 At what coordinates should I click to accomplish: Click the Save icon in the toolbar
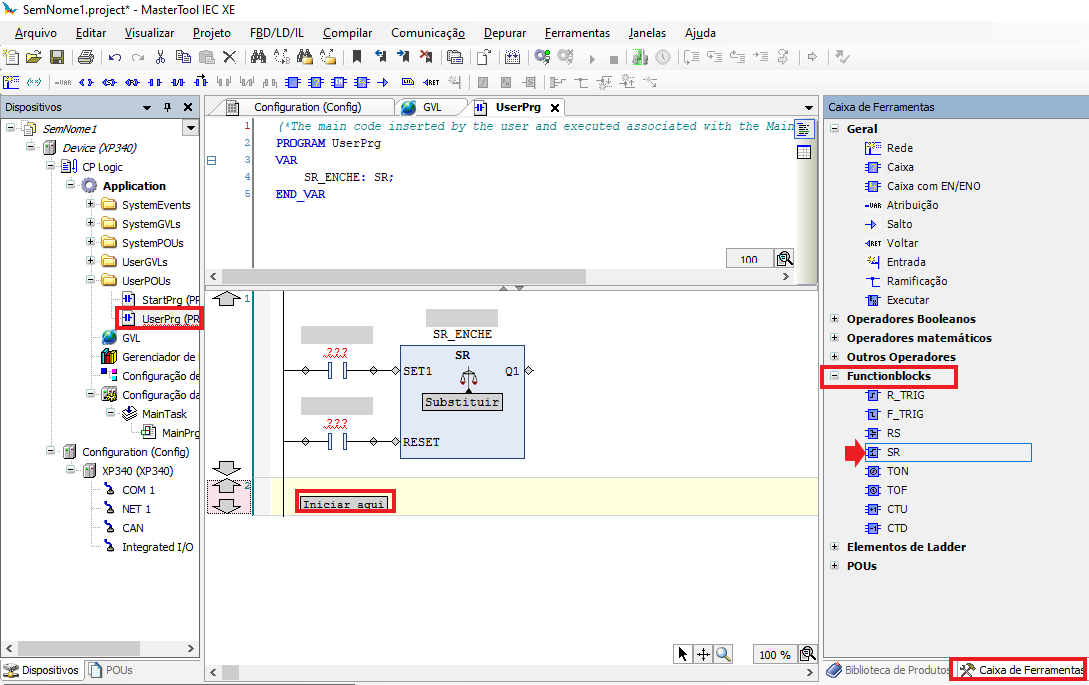coord(57,57)
